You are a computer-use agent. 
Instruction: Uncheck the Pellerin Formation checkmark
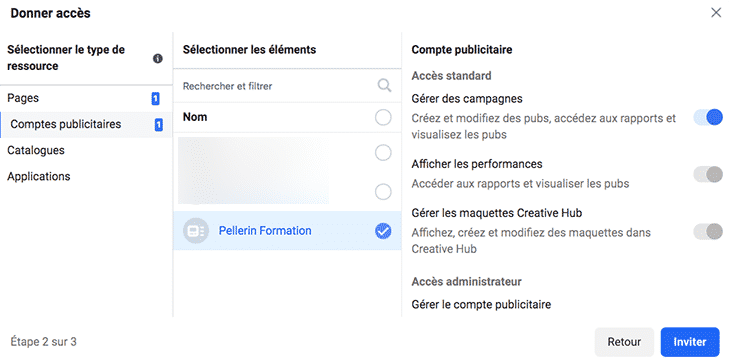(x=383, y=231)
